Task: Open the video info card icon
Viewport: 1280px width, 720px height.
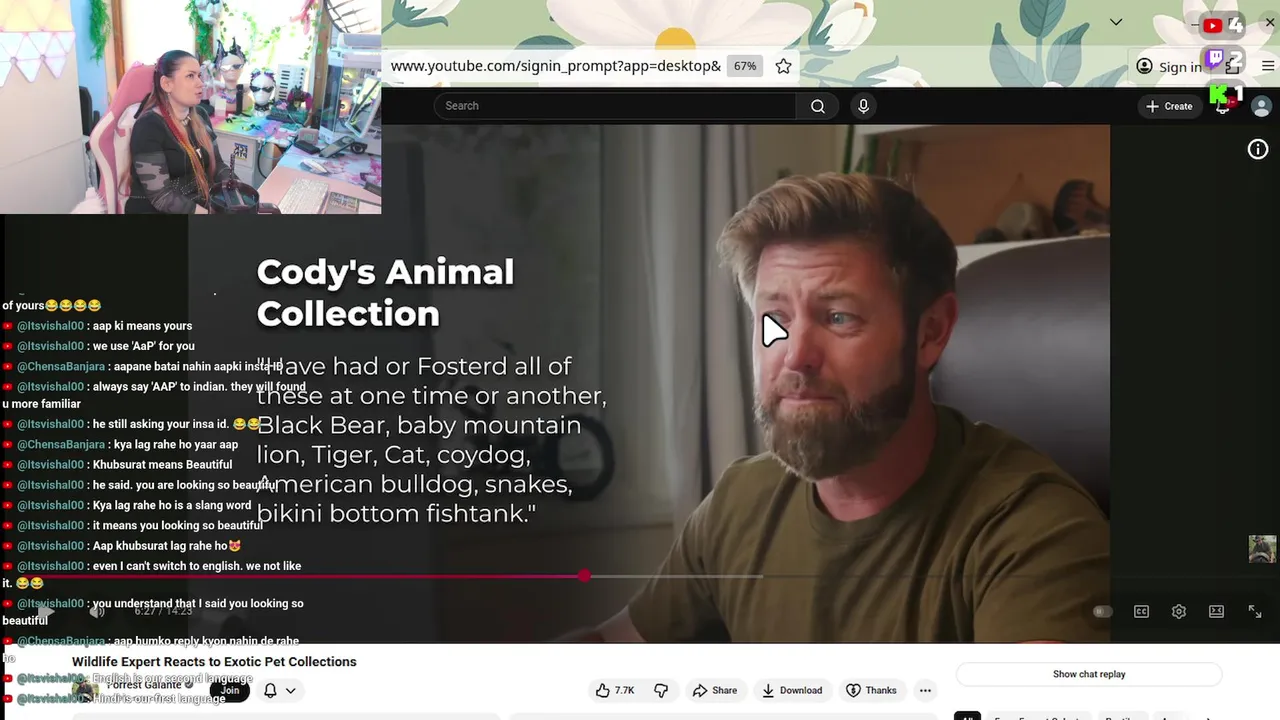Action: pyautogui.click(x=1258, y=149)
